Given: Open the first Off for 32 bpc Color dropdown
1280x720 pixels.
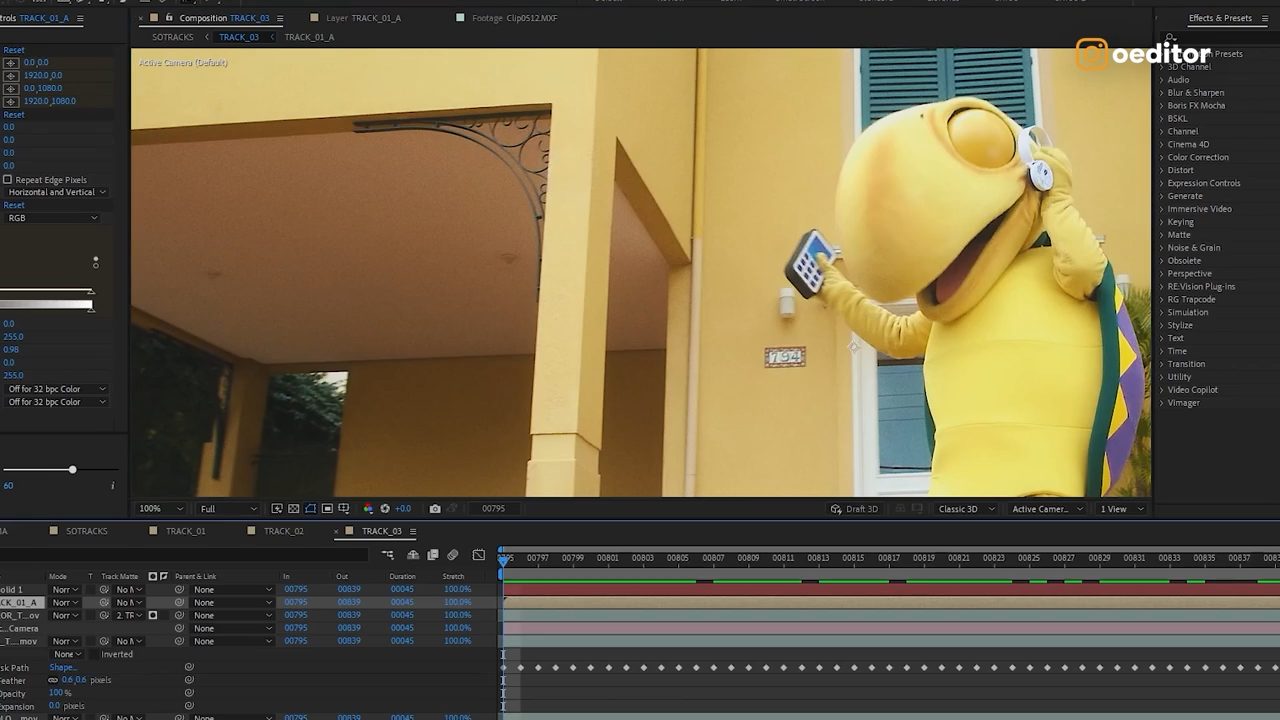Looking at the screenshot, I should coord(56,389).
